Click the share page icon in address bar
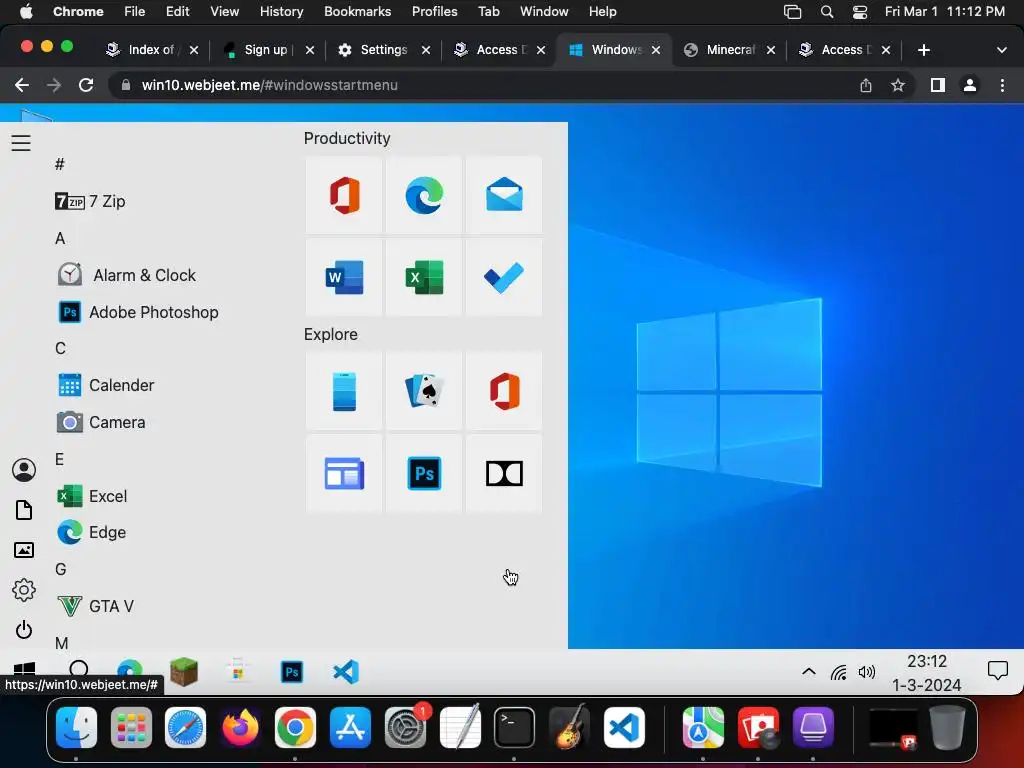Viewport: 1024px width, 768px height. pos(866,85)
